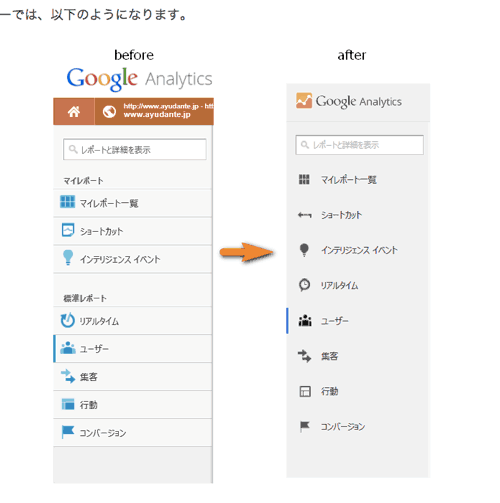Click the blue ユーザー people icon
The width and height of the screenshot is (500, 503).
pos(68,348)
